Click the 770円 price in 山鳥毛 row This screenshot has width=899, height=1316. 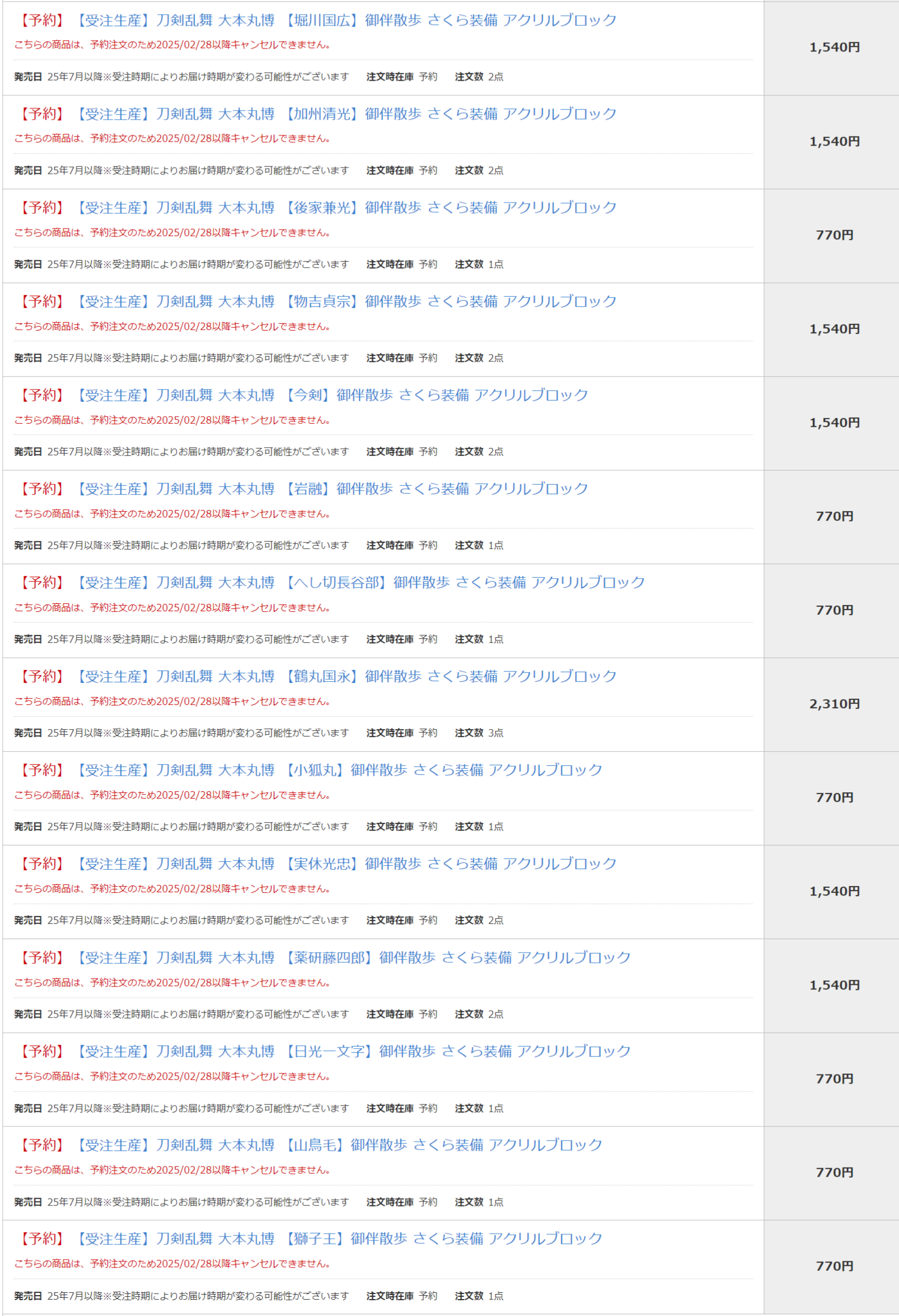[835, 1173]
